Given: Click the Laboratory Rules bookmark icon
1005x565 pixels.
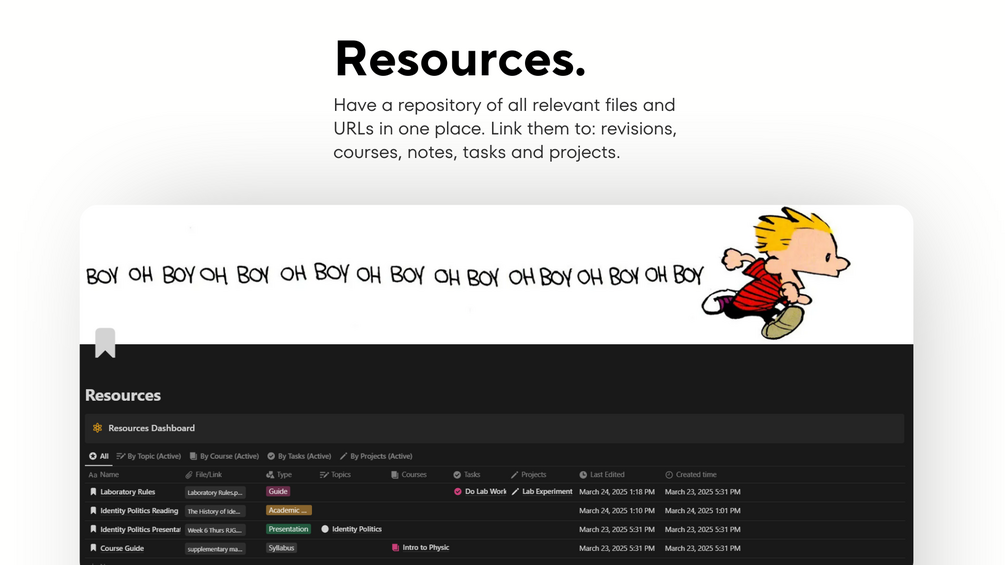Looking at the screenshot, I should [x=93, y=492].
